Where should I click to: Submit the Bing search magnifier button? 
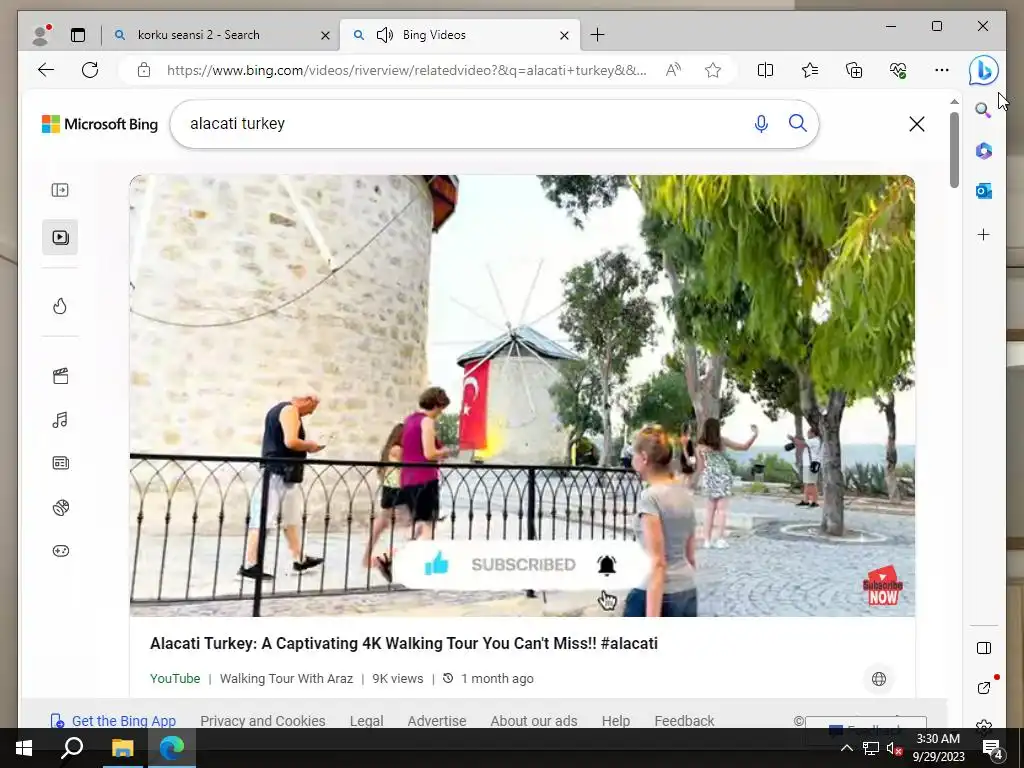797,123
